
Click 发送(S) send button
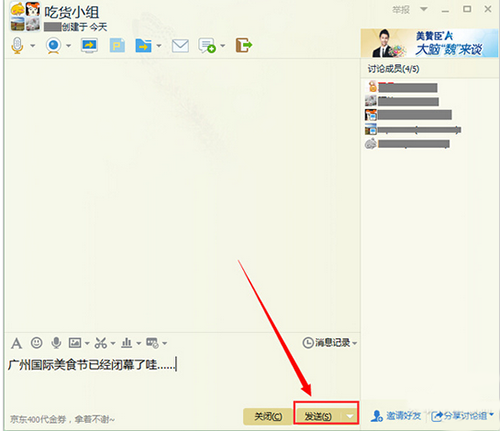point(318,416)
